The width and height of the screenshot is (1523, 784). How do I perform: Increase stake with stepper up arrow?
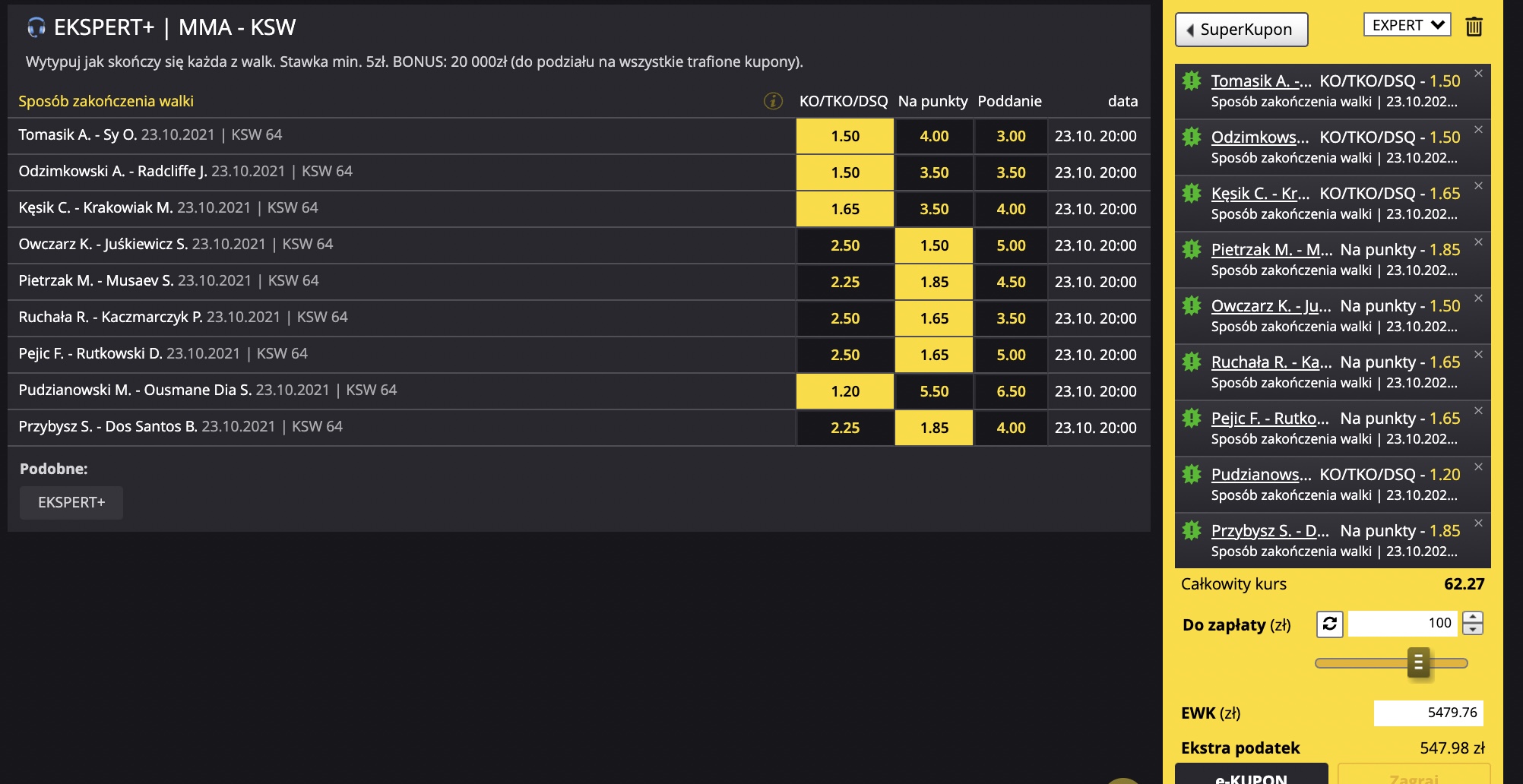pyautogui.click(x=1473, y=618)
